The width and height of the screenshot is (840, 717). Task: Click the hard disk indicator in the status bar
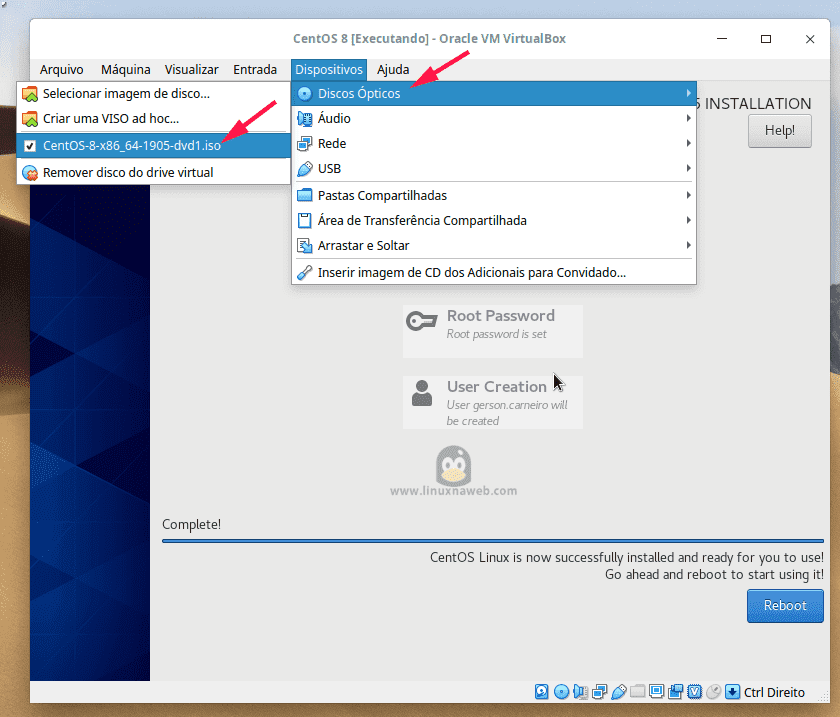coord(542,692)
